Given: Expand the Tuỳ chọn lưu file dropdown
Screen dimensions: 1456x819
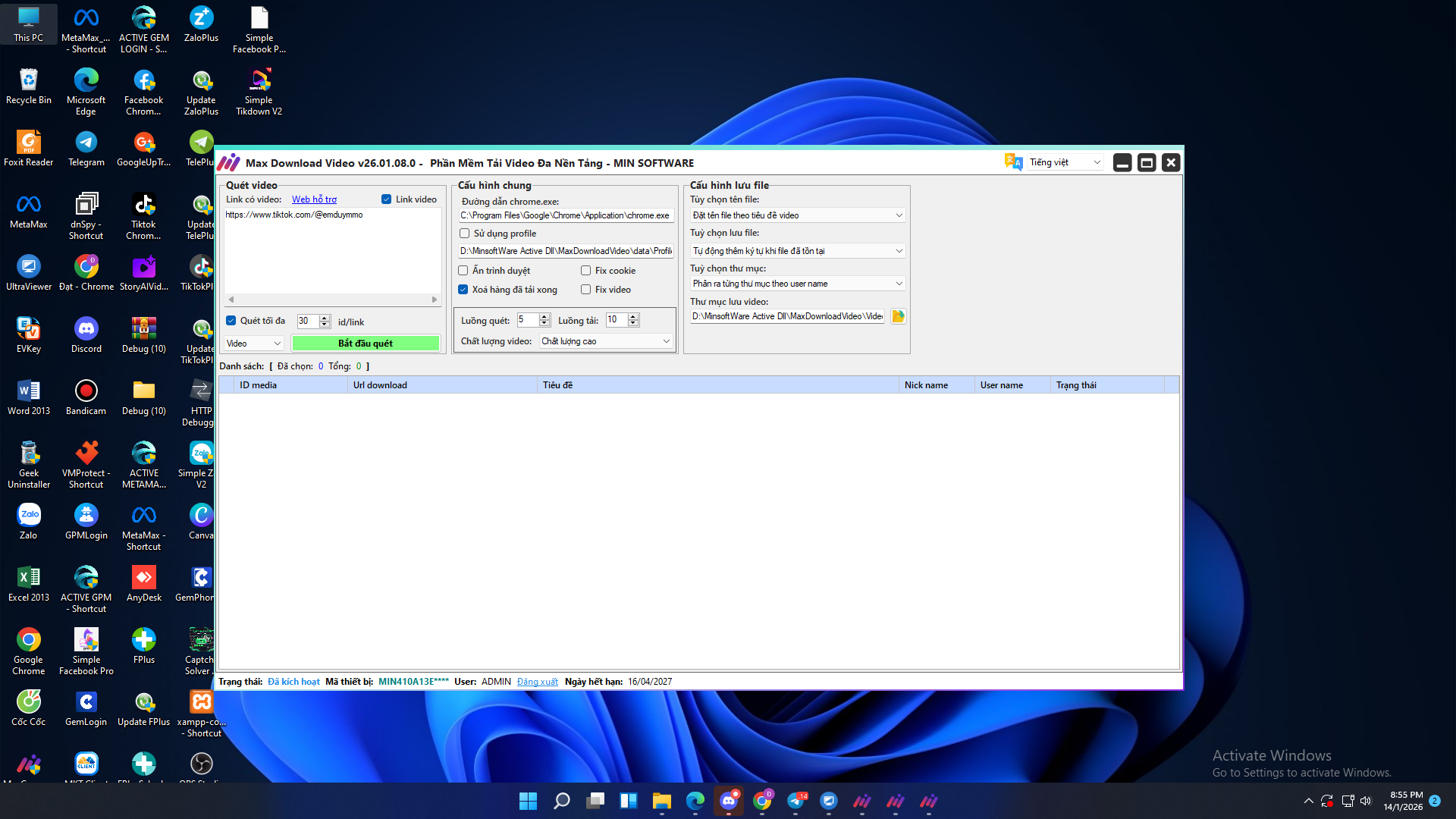Looking at the screenshot, I should (798, 251).
